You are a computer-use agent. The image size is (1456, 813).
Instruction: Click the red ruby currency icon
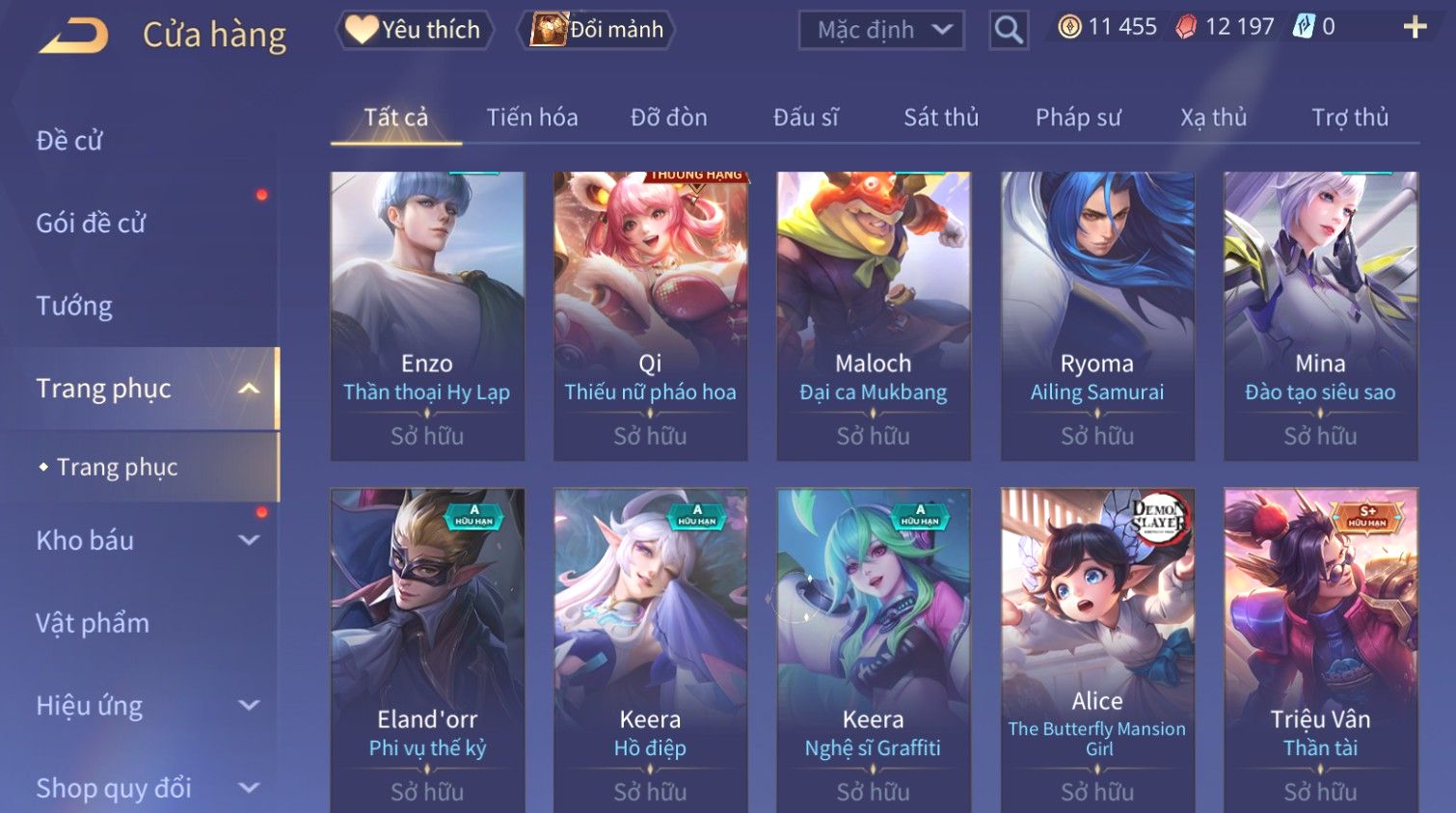pos(1186,27)
